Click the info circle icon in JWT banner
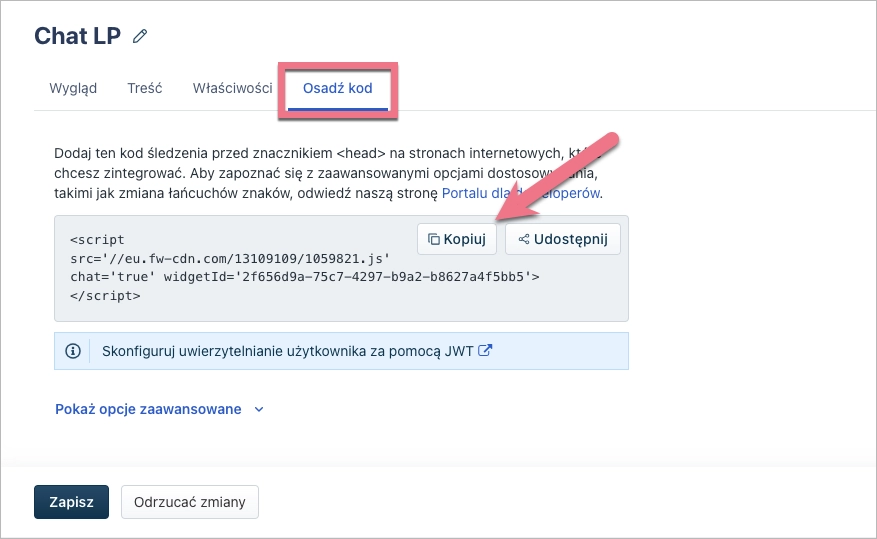Image resolution: width=877 pixels, height=539 pixels. pyautogui.click(x=72, y=351)
